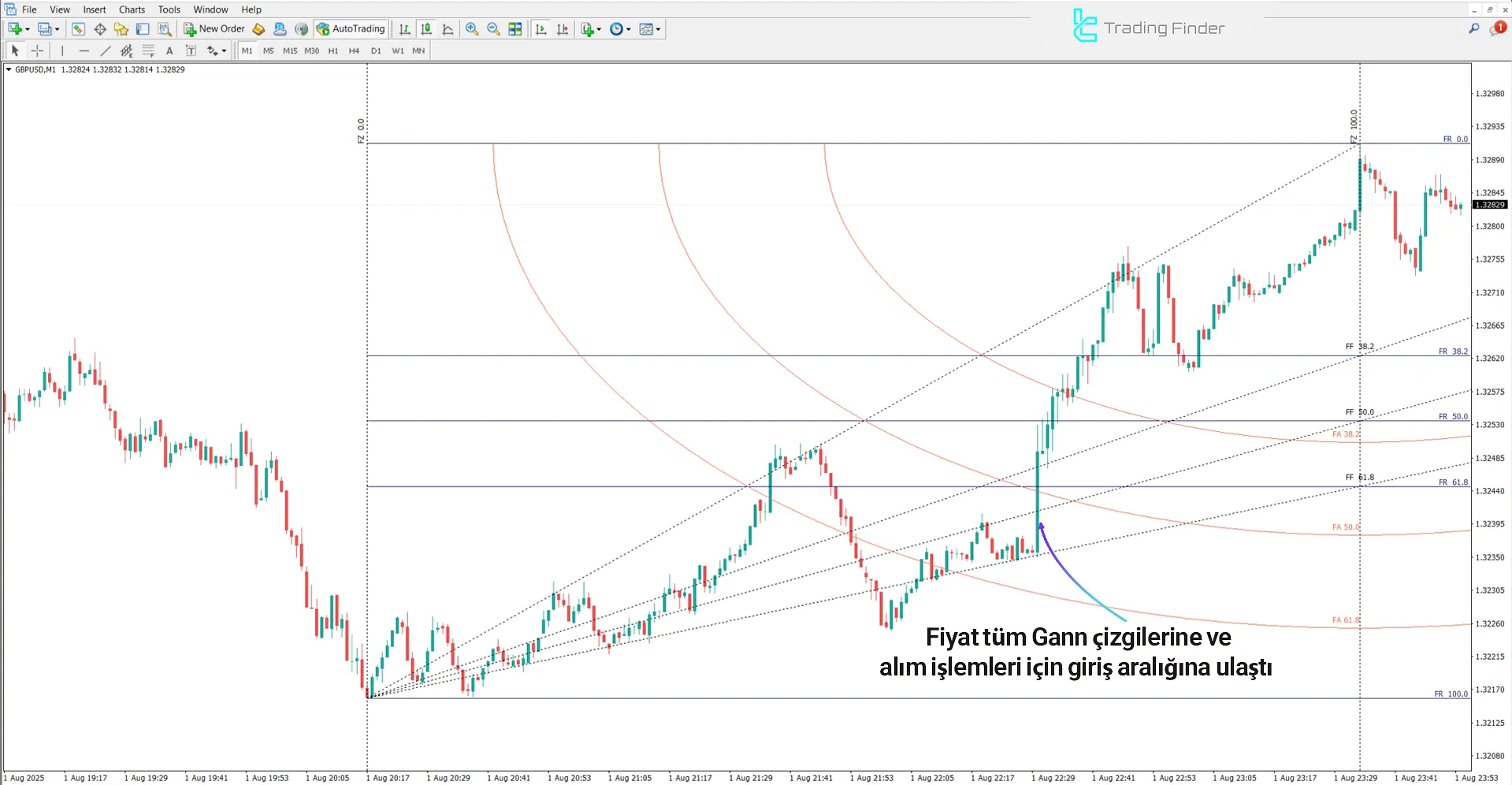Enable chart auto scroll
This screenshot has height=785, width=1512.
coord(541,29)
